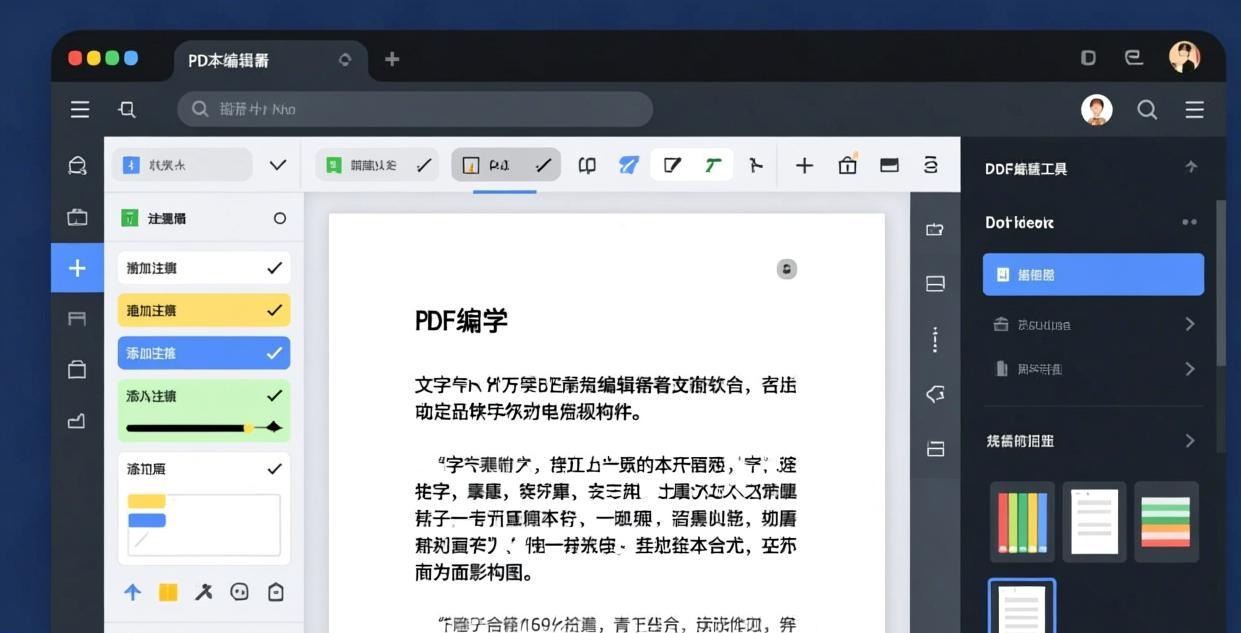Click the tag icon in the right vertical strip
Viewport: 1241px width, 633px height.
click(x=935, y=394)
